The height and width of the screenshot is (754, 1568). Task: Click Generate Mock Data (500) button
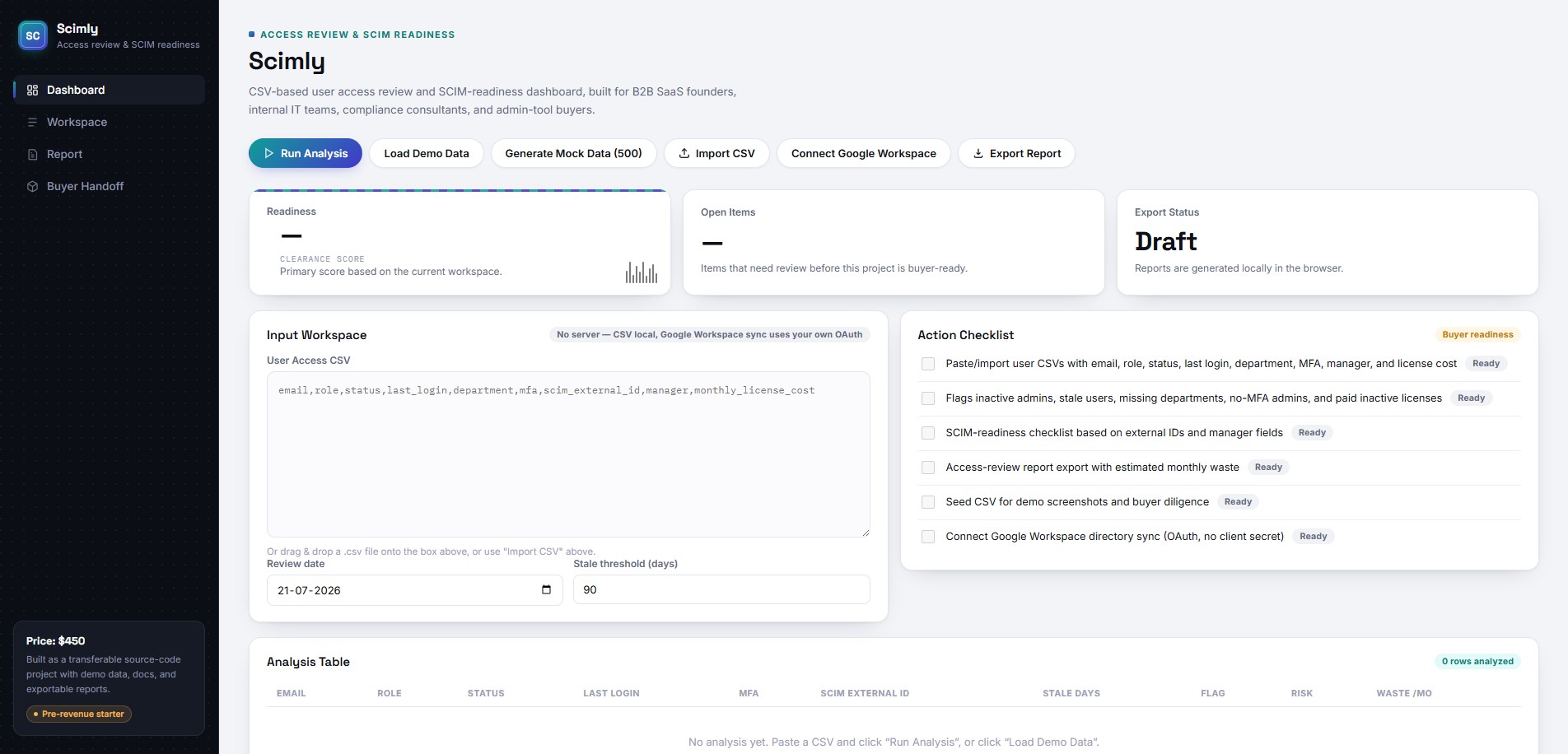pyautogui.click(x=573, y=153)
